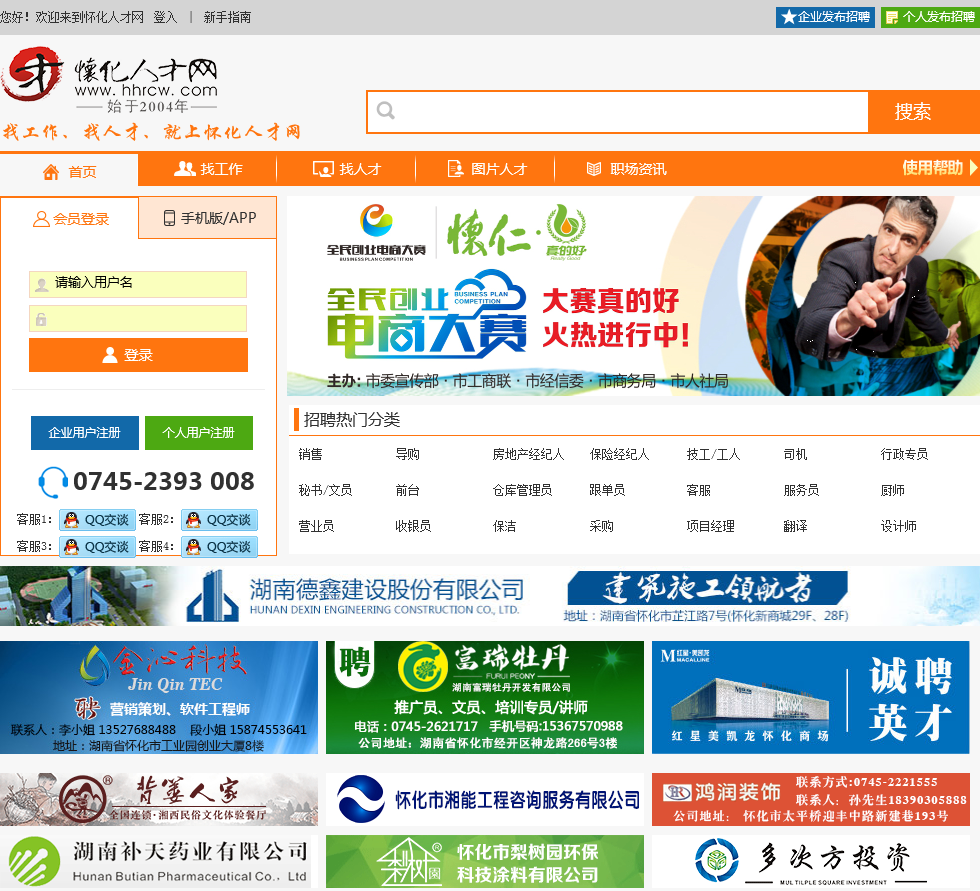Open the 行政专员 job category
The width and height of the screenshot is (980, 891).
[904, 454]
